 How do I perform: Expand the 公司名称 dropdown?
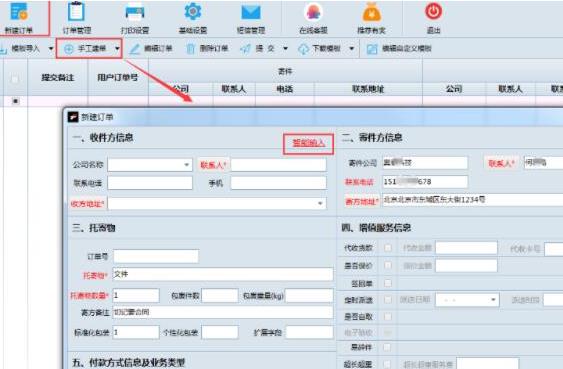(x=187, y=165)
